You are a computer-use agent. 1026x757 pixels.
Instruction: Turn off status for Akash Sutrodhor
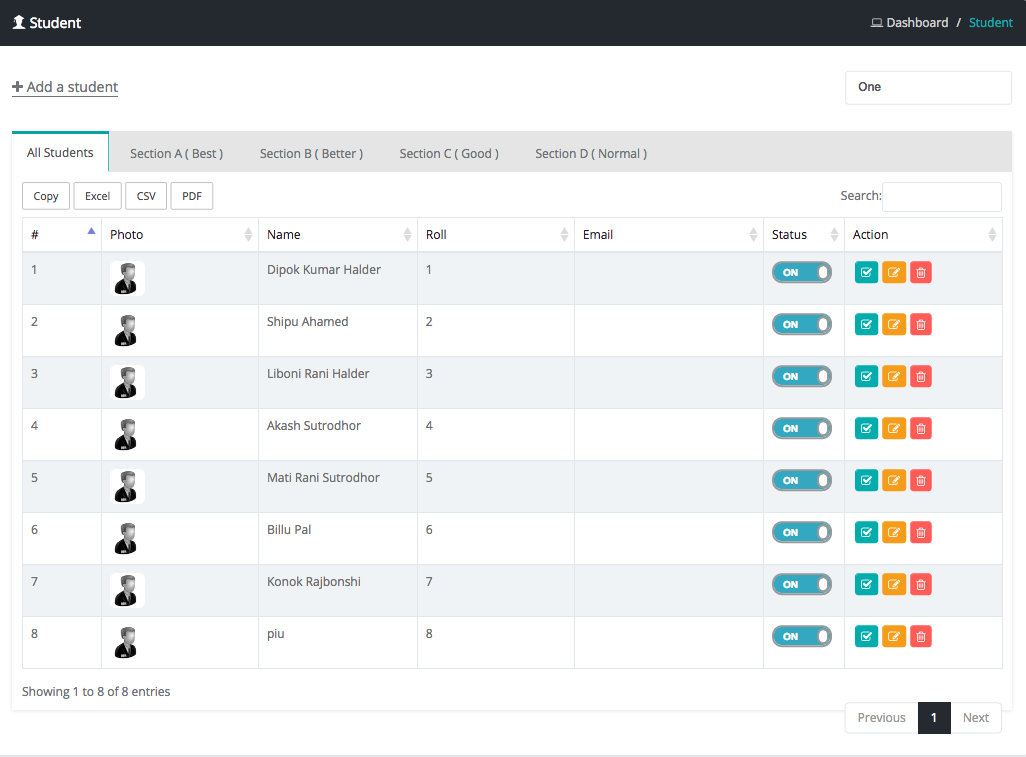[x=801, y=428]
